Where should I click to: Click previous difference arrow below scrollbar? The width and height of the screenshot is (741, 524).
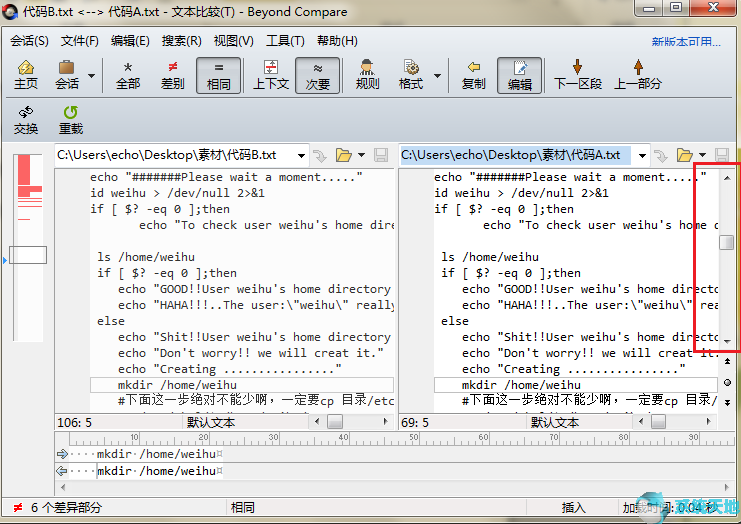[x=727, y=361]
